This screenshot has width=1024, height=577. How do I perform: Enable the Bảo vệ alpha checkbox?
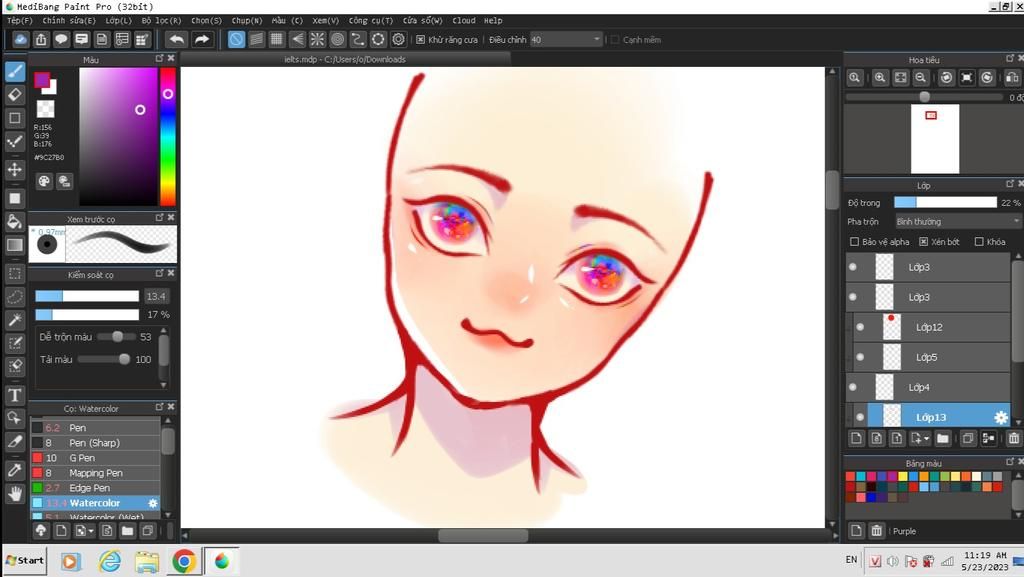click(x=854, y=242)
